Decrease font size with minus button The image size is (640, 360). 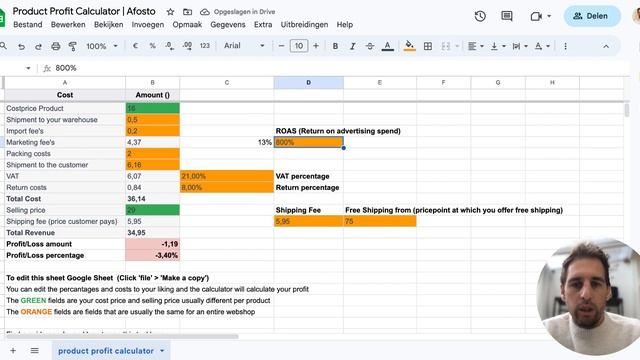pyautogui.click(x=281, y=46)
